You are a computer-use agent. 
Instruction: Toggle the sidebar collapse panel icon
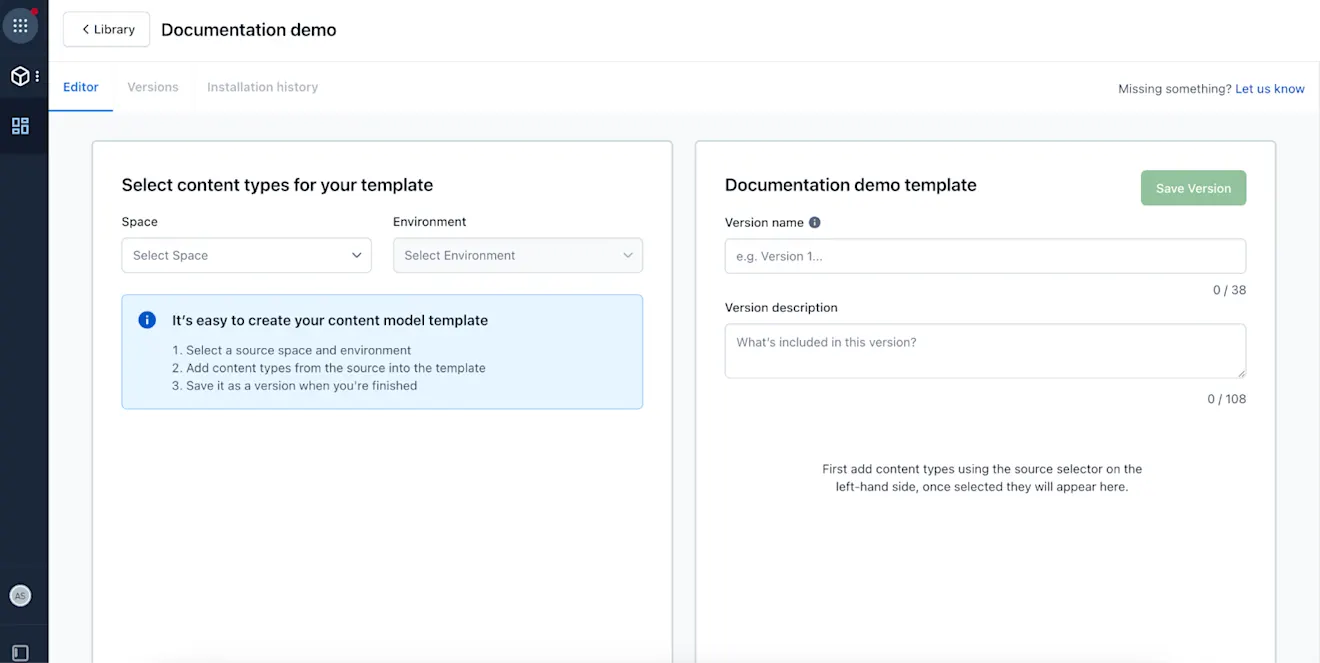click(20, 654)
